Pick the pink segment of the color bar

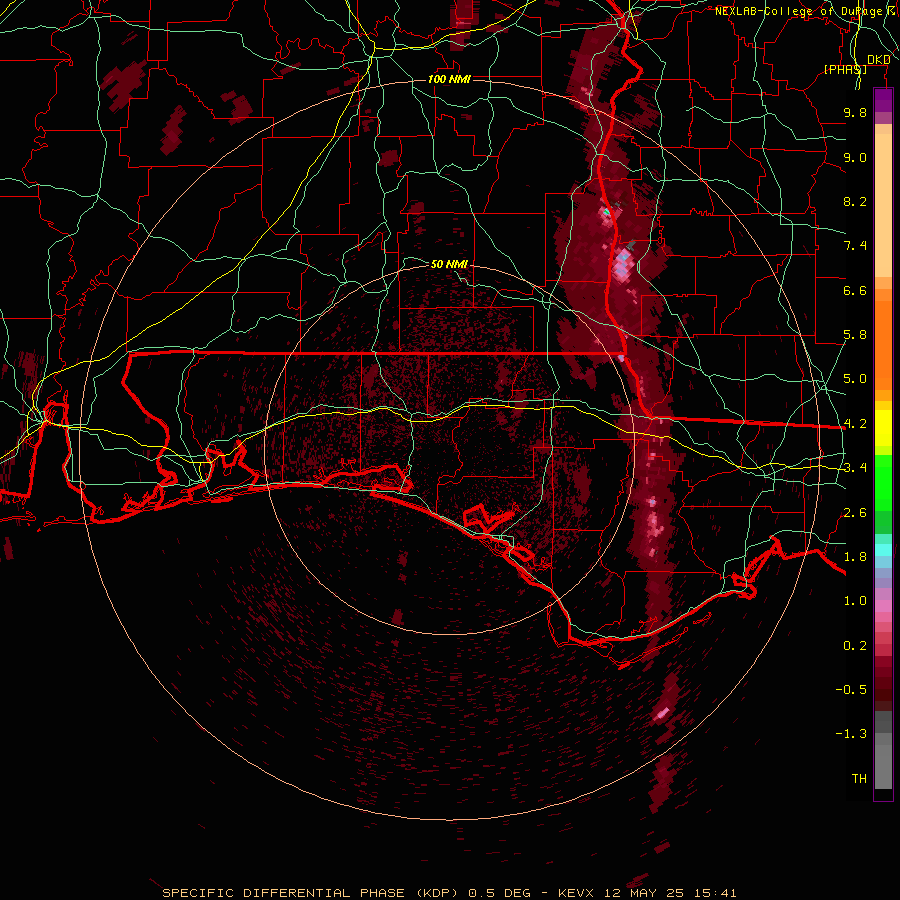883,606
